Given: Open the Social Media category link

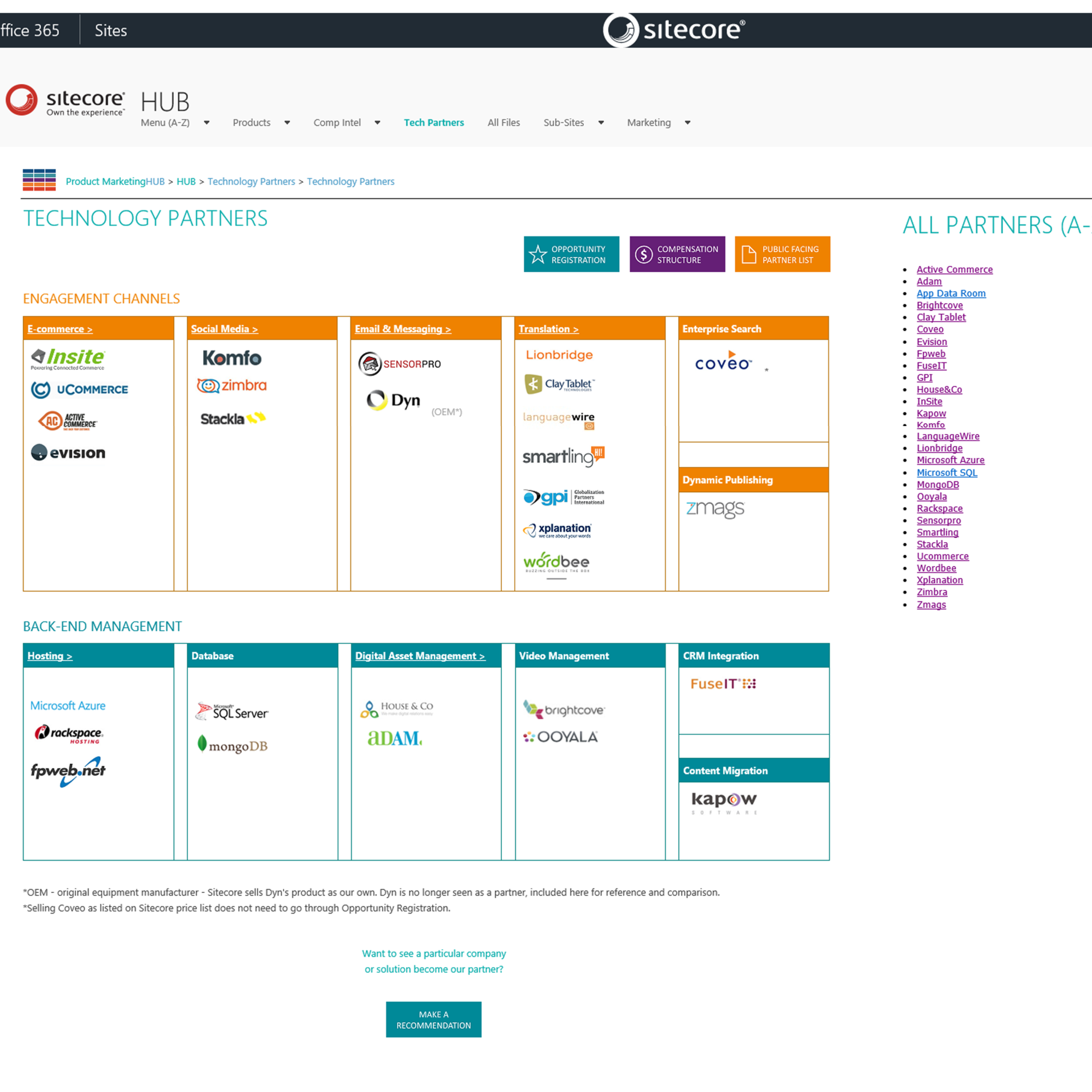Looking at the screenshot, I should coord(225,329).
